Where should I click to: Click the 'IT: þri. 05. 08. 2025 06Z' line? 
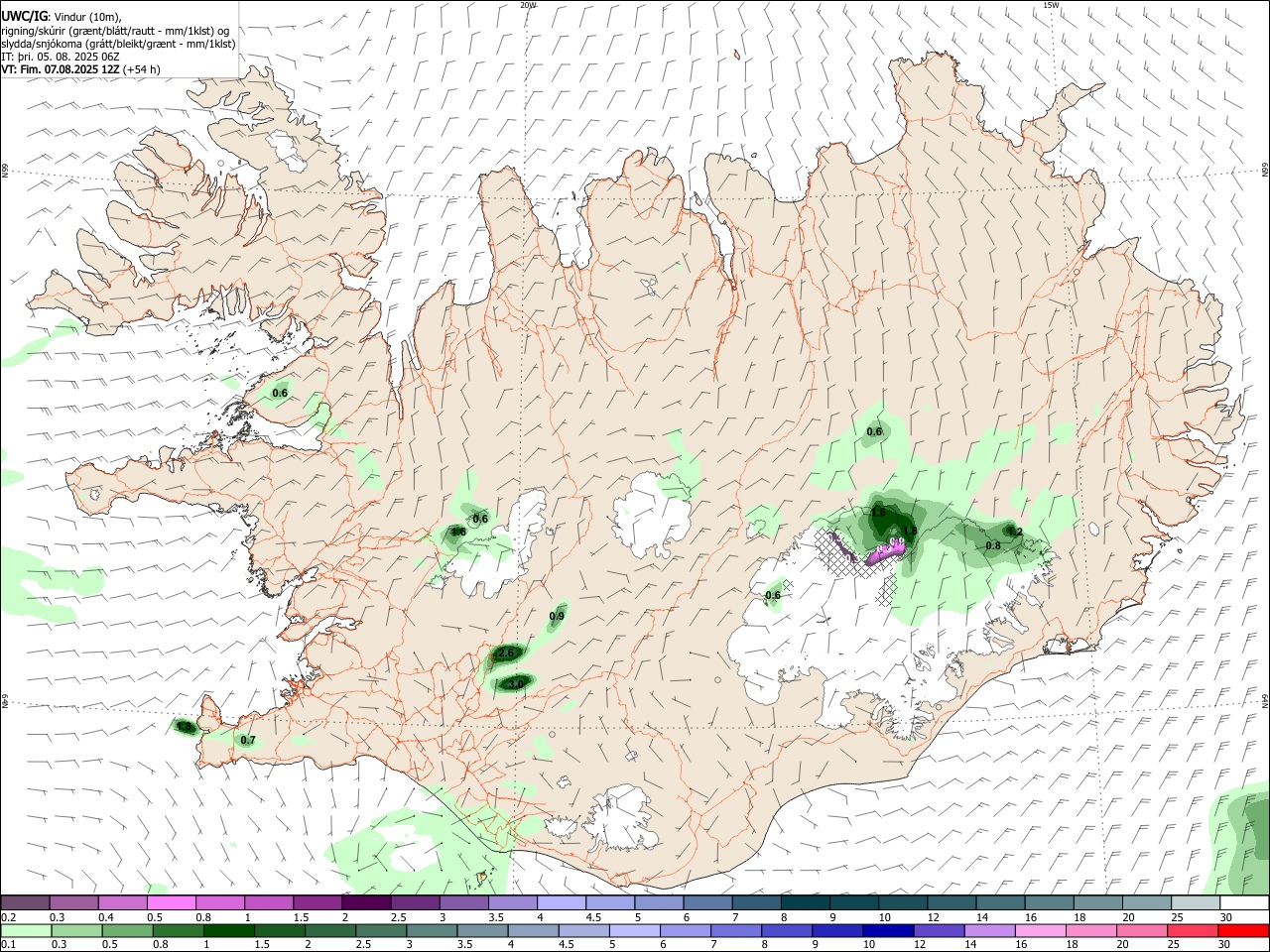tap(62, 57)
